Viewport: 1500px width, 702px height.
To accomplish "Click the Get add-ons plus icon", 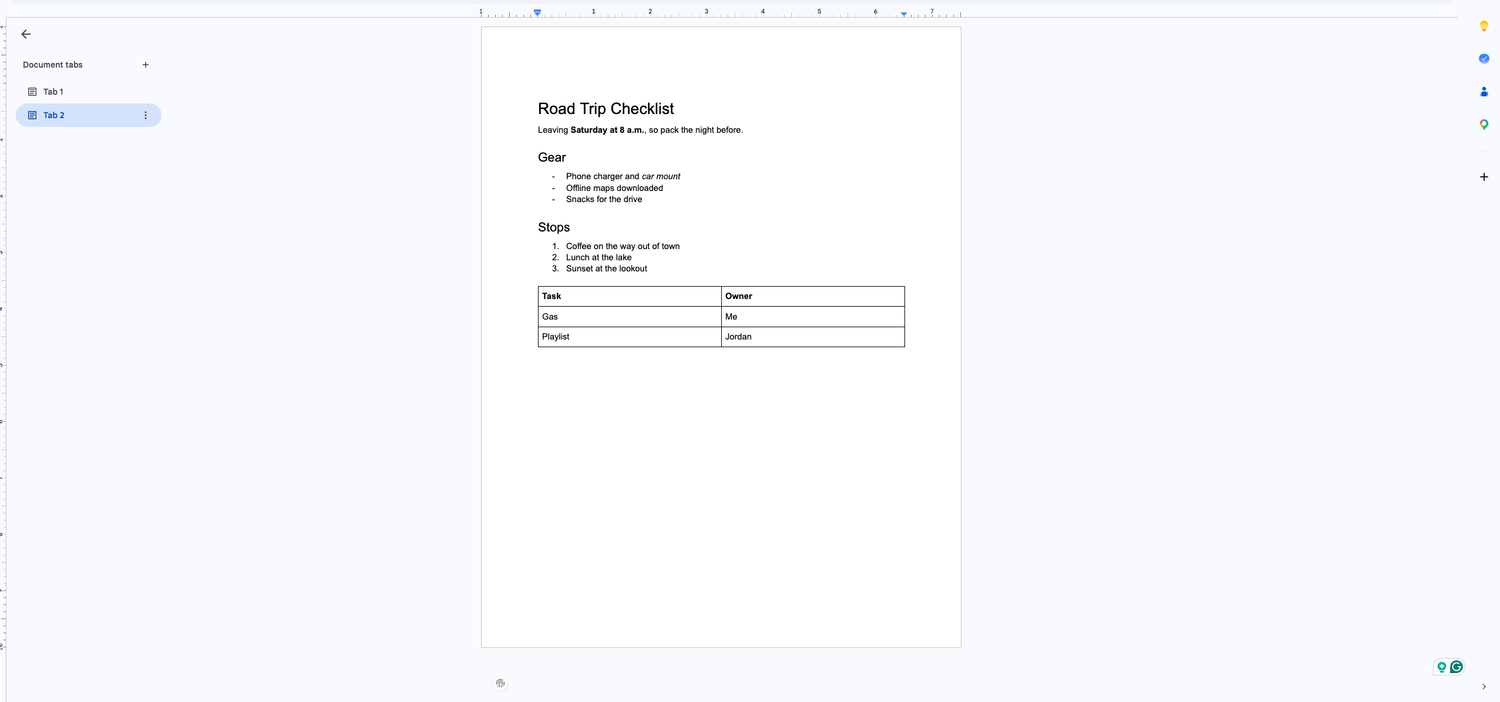I will click(x=1484, y=177).
